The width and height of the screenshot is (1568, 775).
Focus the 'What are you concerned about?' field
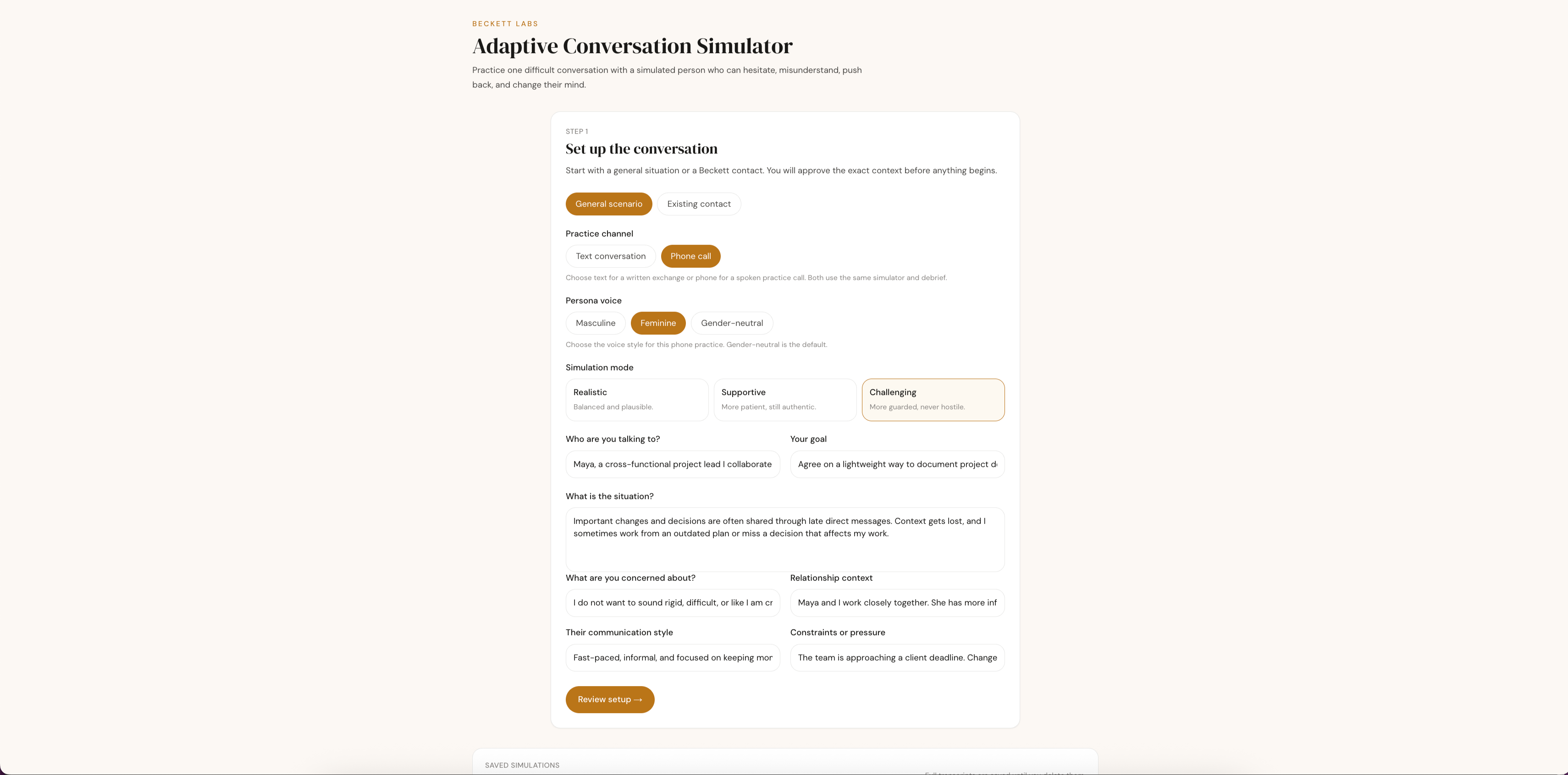[x=673, y=603]
